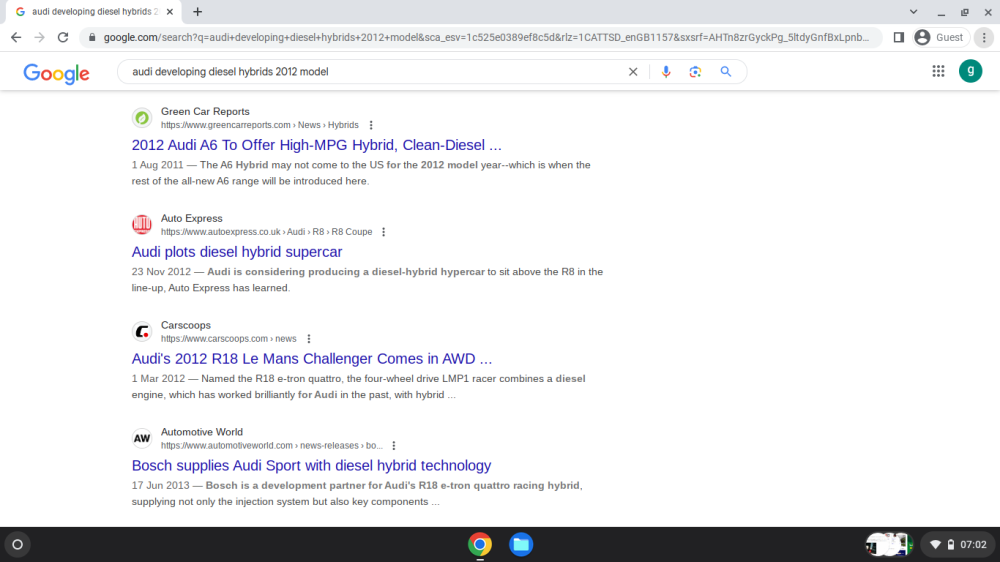1000x562 pixels.
Task: Click the automotiveworld.com URL breadcrumb
Action: [x=272, y=446]
